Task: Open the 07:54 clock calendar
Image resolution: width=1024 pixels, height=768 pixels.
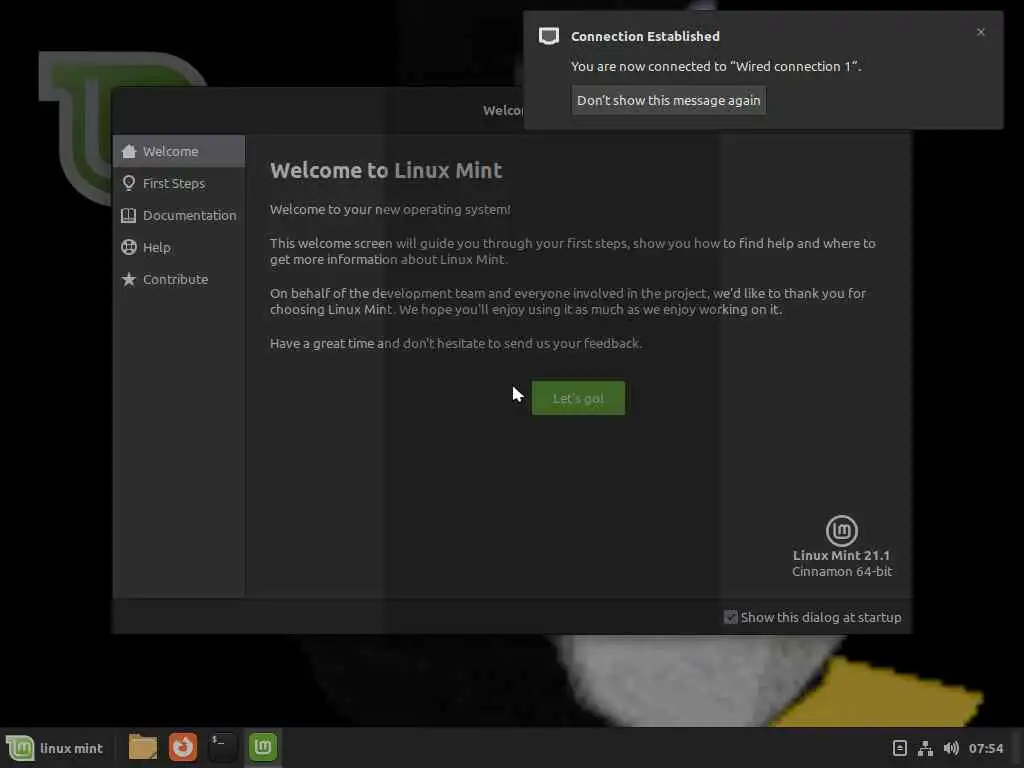Action: click(985, 748)
